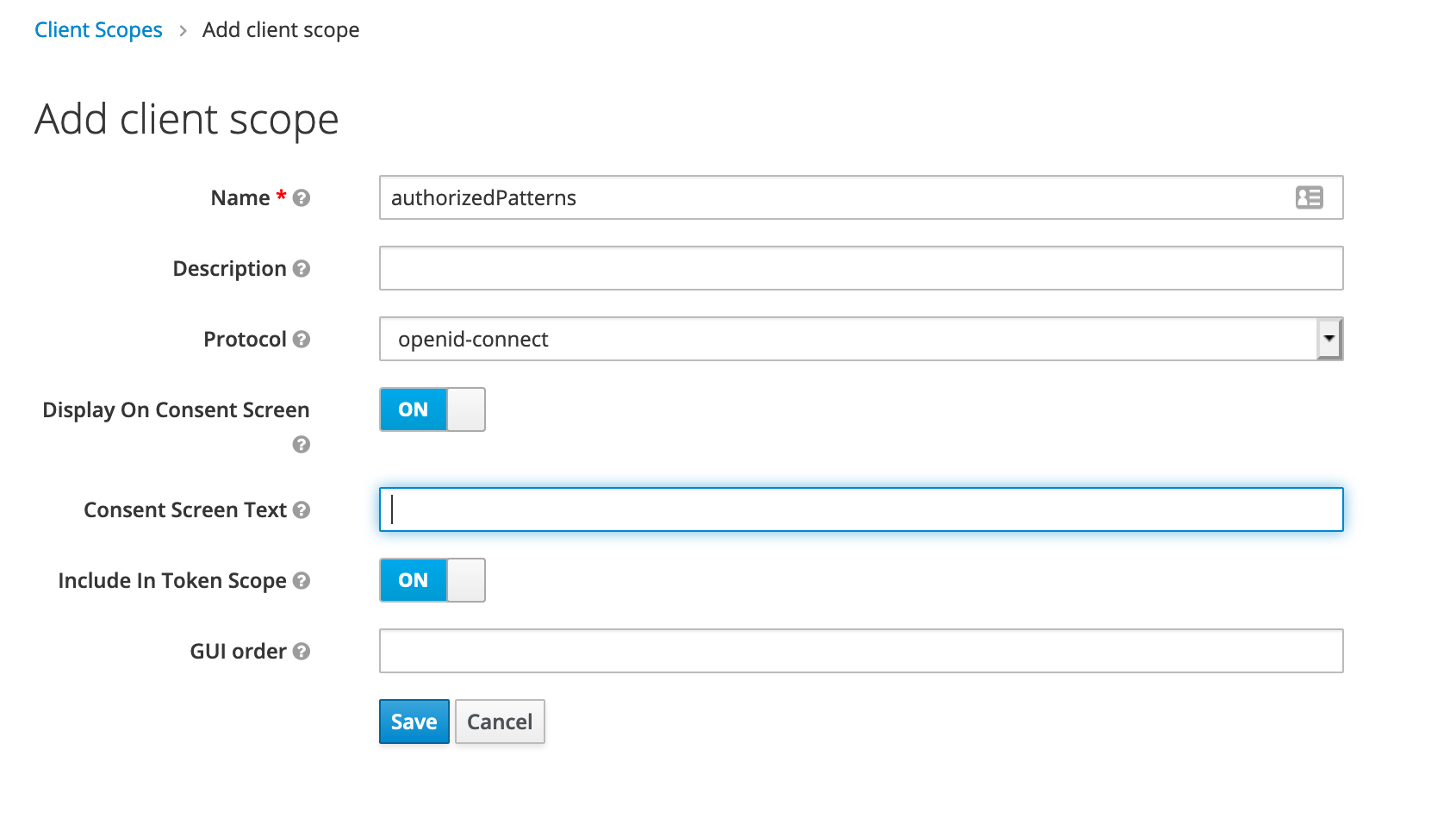Click the GUI order help icon
1456x831 pixels.
(302, 652)
